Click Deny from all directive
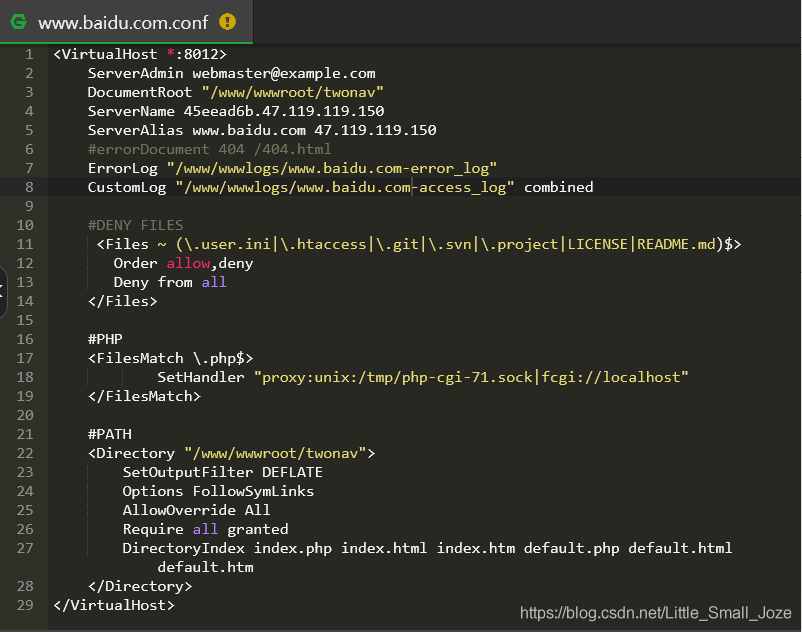The width and height of the screenshot is (802, 632). tap(170, 282)
